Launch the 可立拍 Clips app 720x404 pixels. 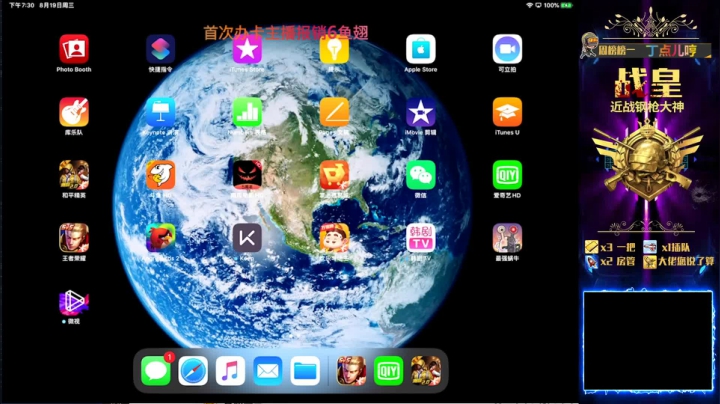click(507, 49)
